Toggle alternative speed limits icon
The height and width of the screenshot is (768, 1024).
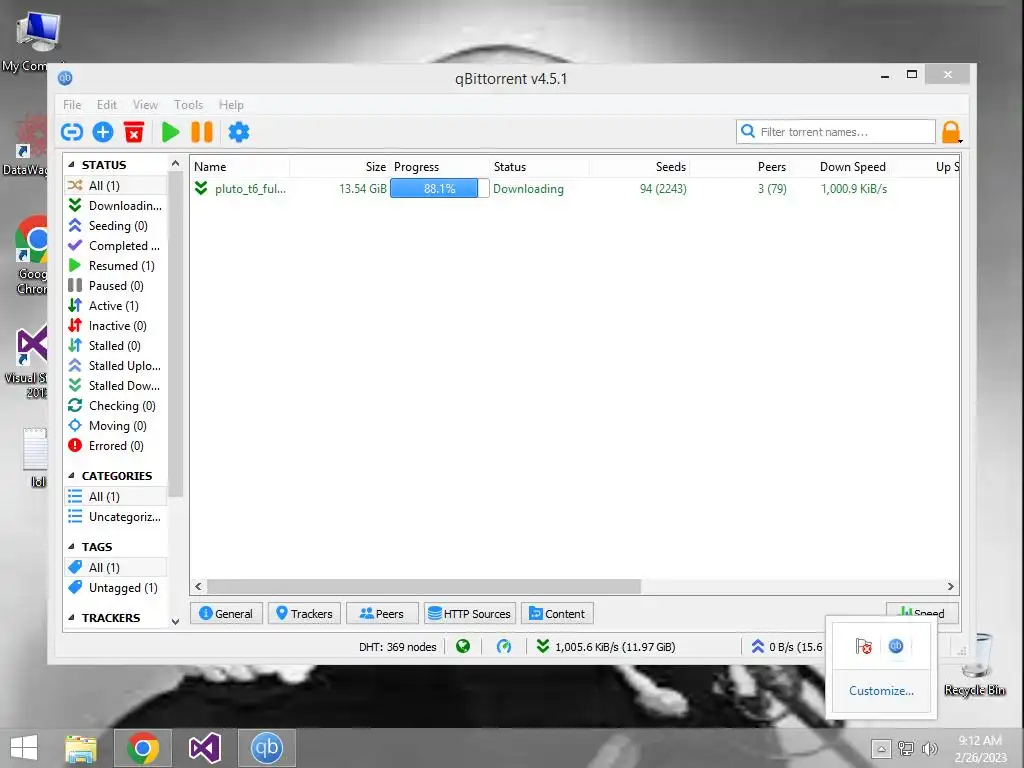(x=504, y=647)
